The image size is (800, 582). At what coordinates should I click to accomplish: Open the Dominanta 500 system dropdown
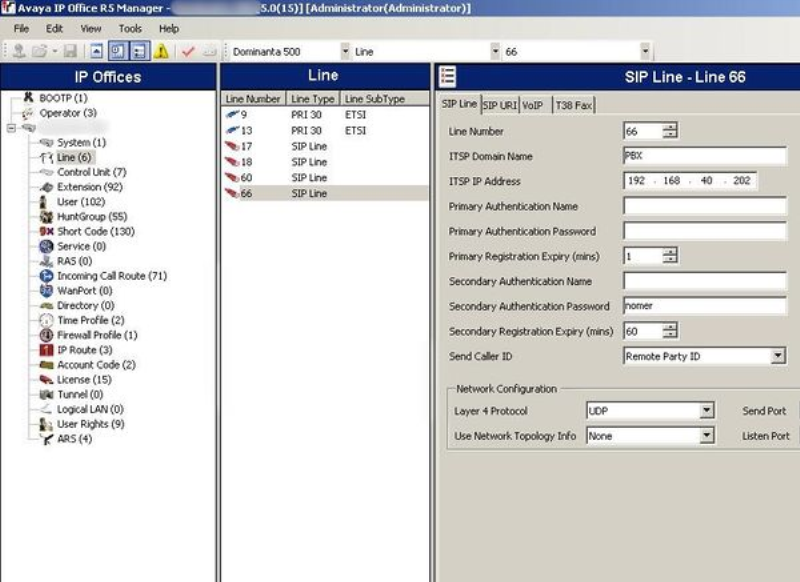[345, 52]
